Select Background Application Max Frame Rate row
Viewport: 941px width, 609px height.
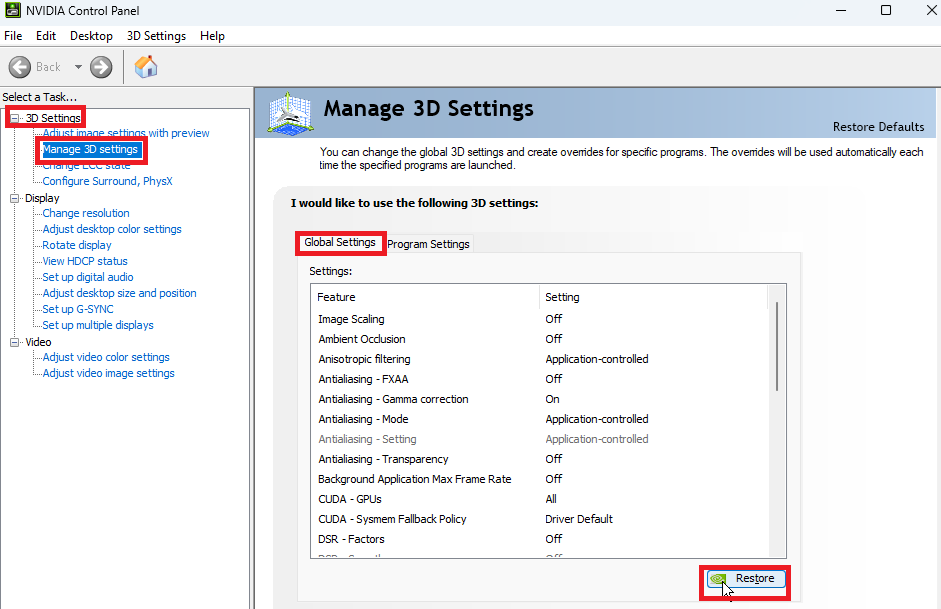click(x=540, y=479)
